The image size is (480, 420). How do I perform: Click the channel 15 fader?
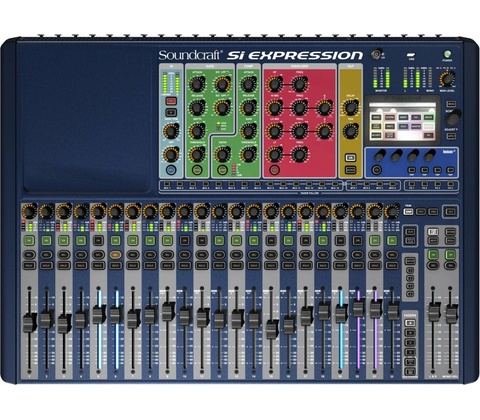(272, 329)
